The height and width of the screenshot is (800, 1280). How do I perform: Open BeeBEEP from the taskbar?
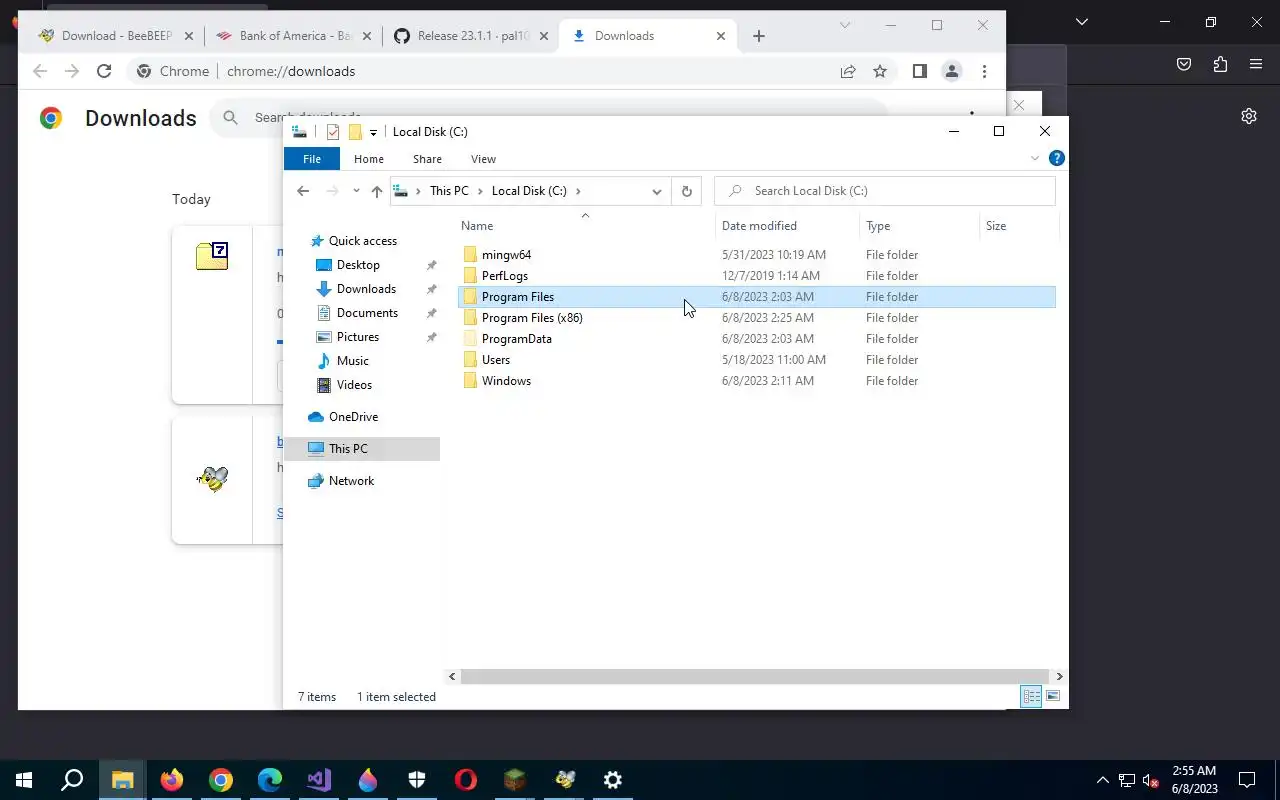pos(564,780)
